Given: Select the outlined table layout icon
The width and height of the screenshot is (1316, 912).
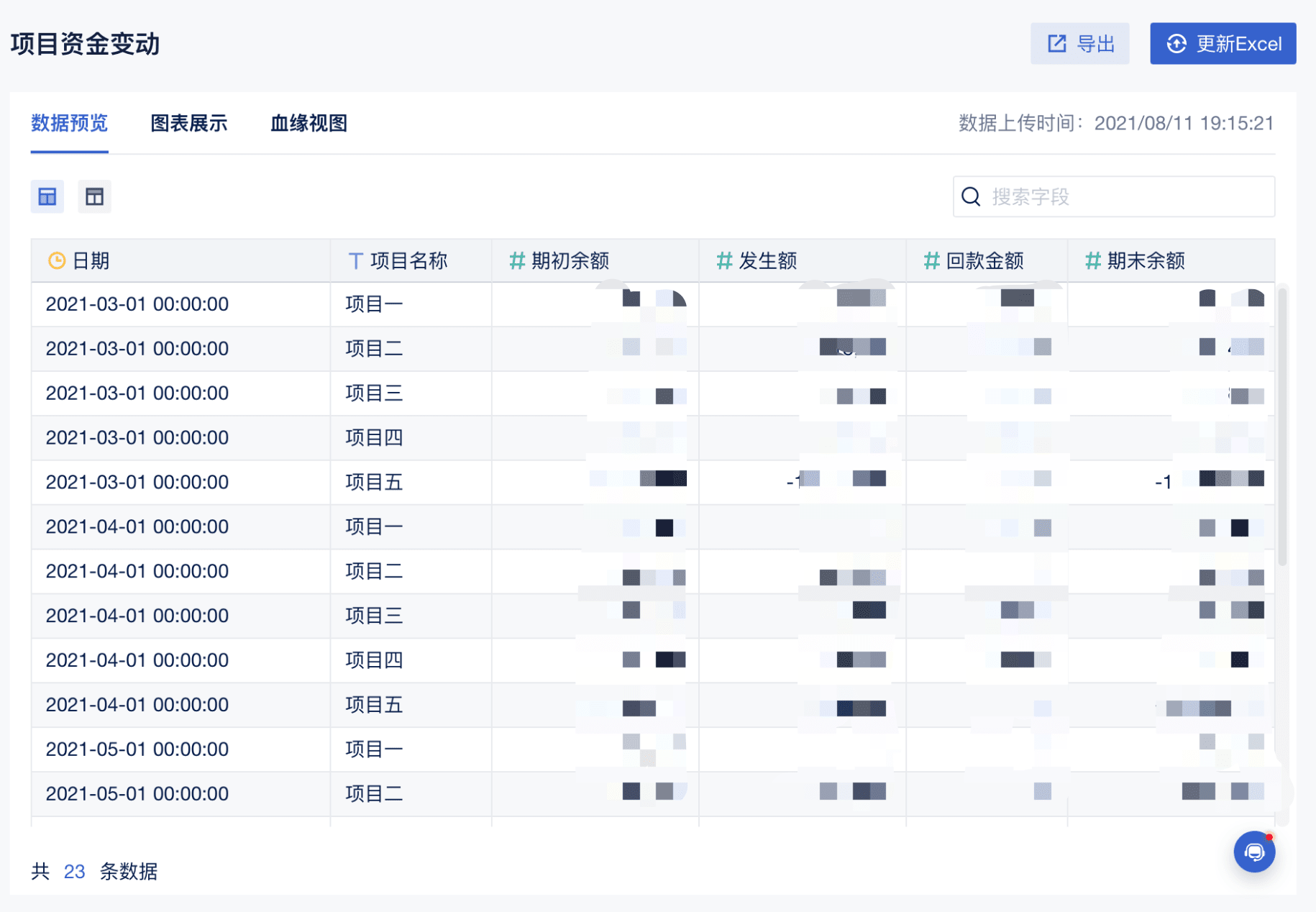Looking at the screenshot, I should click(x=94, y=196).
